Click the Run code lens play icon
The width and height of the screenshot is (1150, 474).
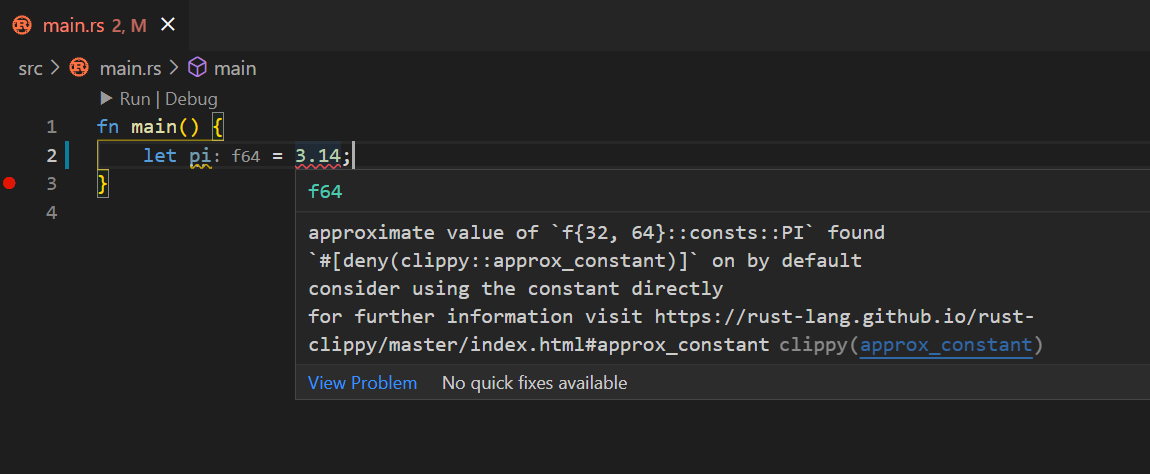pyautogui.click(x=107, y=99)
